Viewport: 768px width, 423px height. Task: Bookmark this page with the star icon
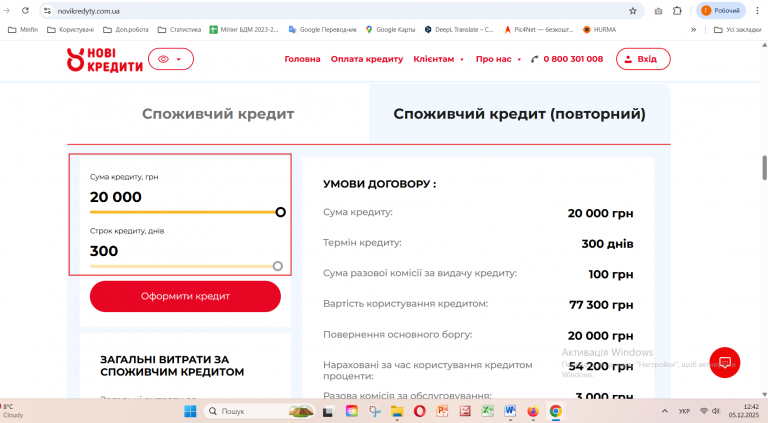click(633, 11)
